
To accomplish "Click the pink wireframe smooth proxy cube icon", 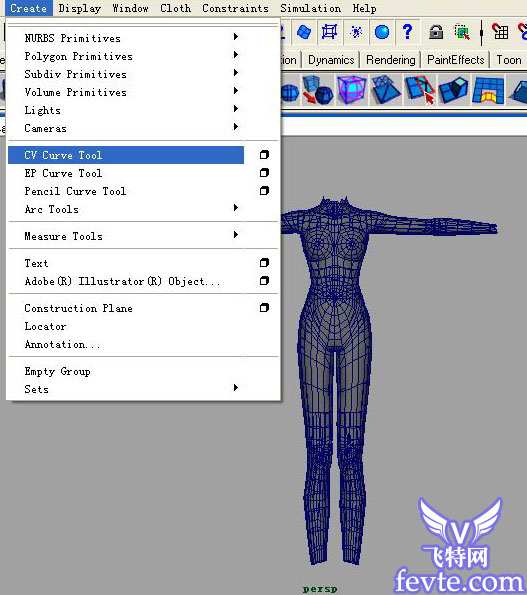I will [352, 90].
